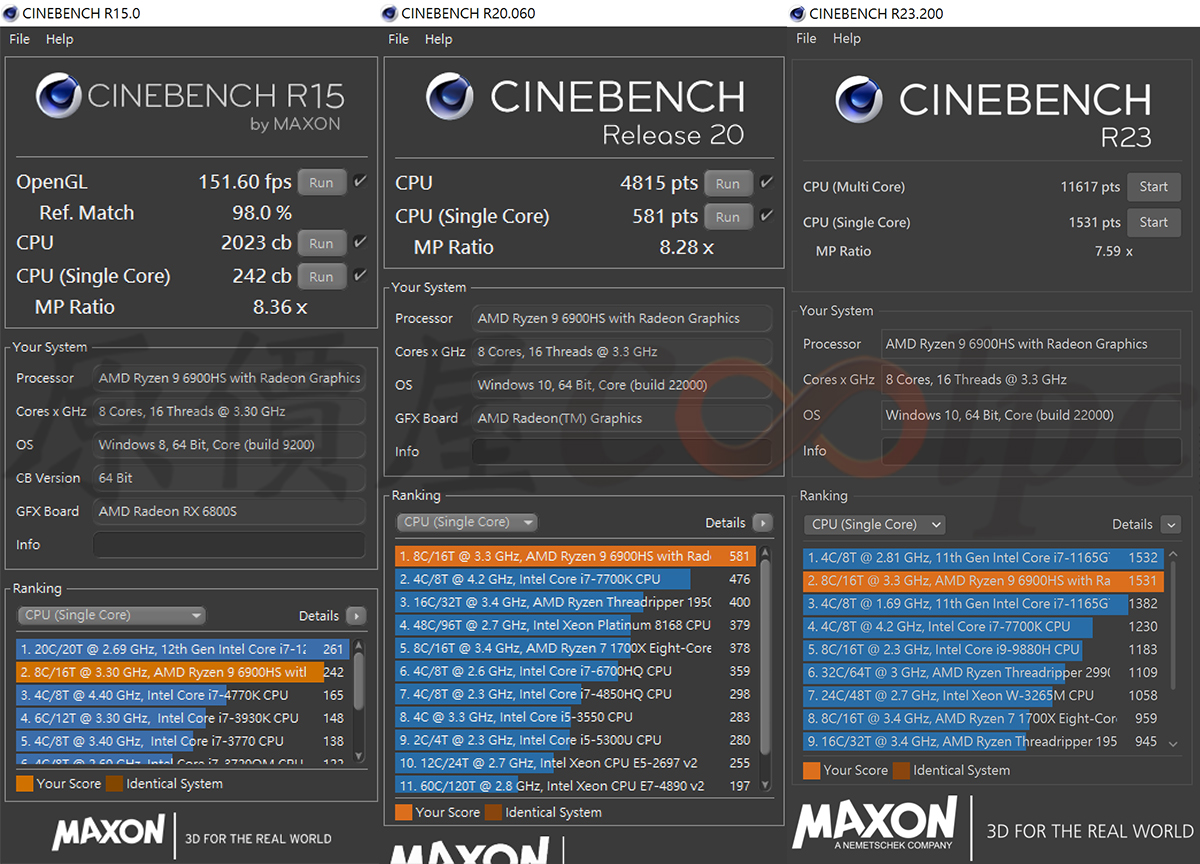Select the Ryzen 9 6900HS row in R23 ranking
Image resolution: width=1200 pixels, height=864 pixels.
pyautogui.click(x=983, y=581)
